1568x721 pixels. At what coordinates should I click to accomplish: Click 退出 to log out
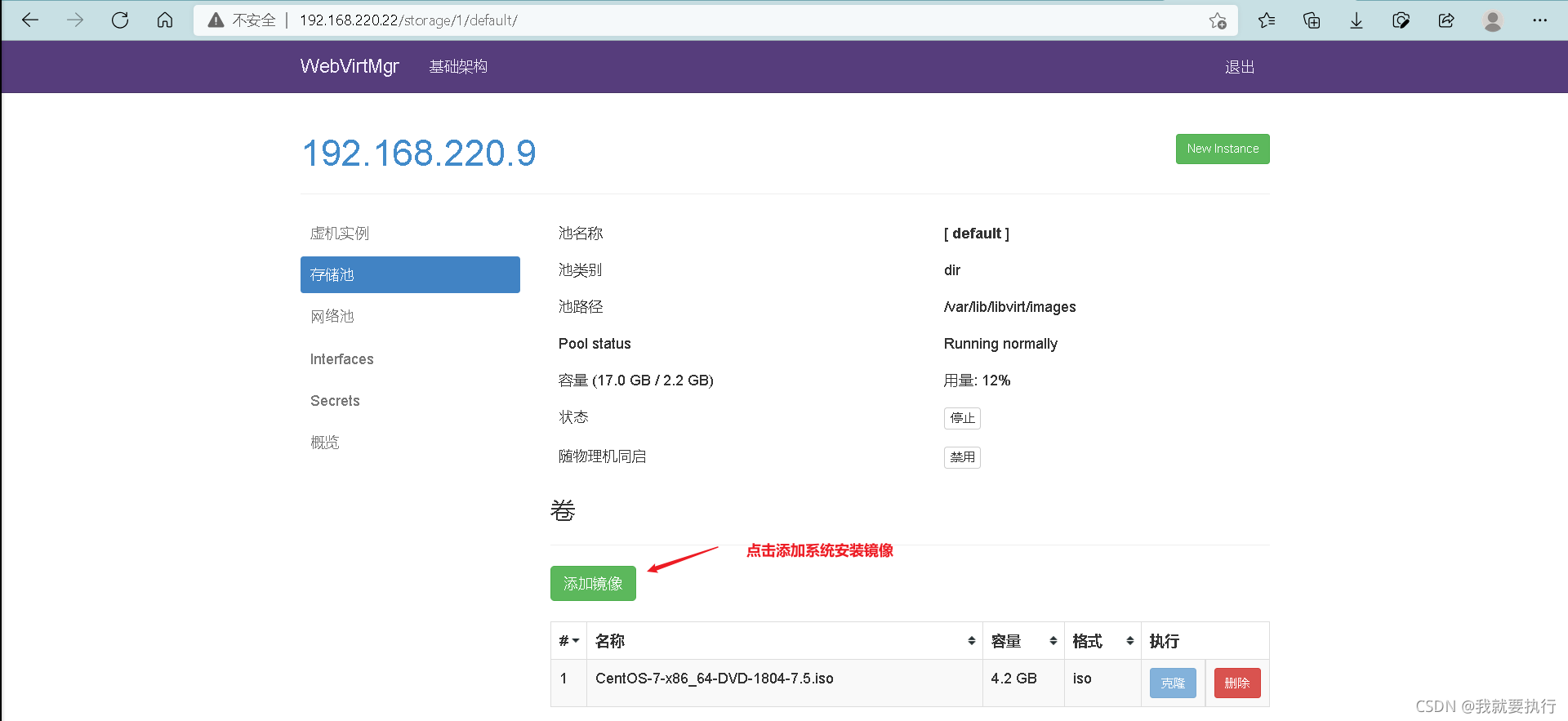1240,67
